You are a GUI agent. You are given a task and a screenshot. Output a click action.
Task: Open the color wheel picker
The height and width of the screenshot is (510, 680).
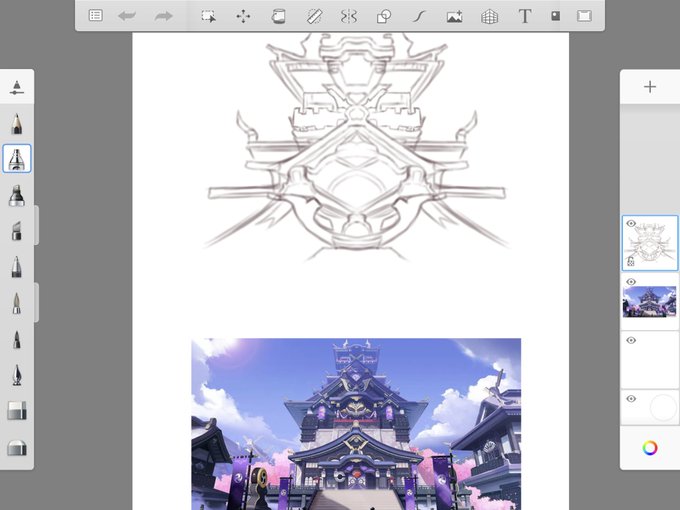tap(650, 448)
